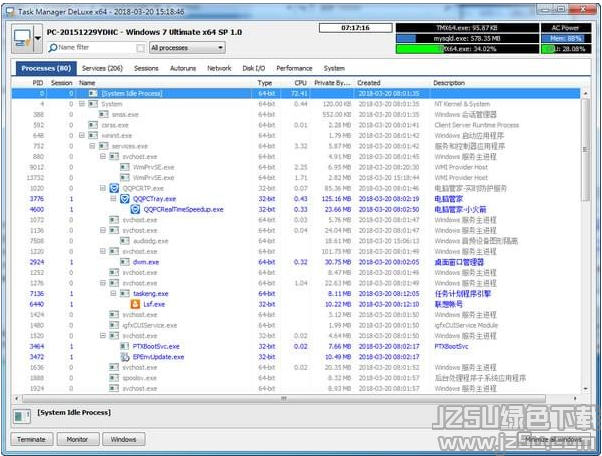Click the vertical scrollbar up arrow
Image resolution: width=602 pixels, height=456 pixels.
585,93
